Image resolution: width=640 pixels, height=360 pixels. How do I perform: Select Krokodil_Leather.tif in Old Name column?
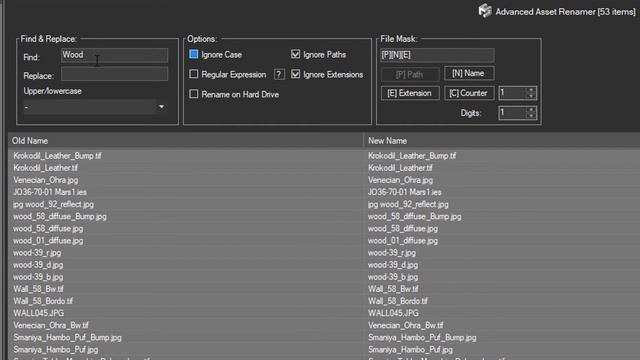coord(45,168)
